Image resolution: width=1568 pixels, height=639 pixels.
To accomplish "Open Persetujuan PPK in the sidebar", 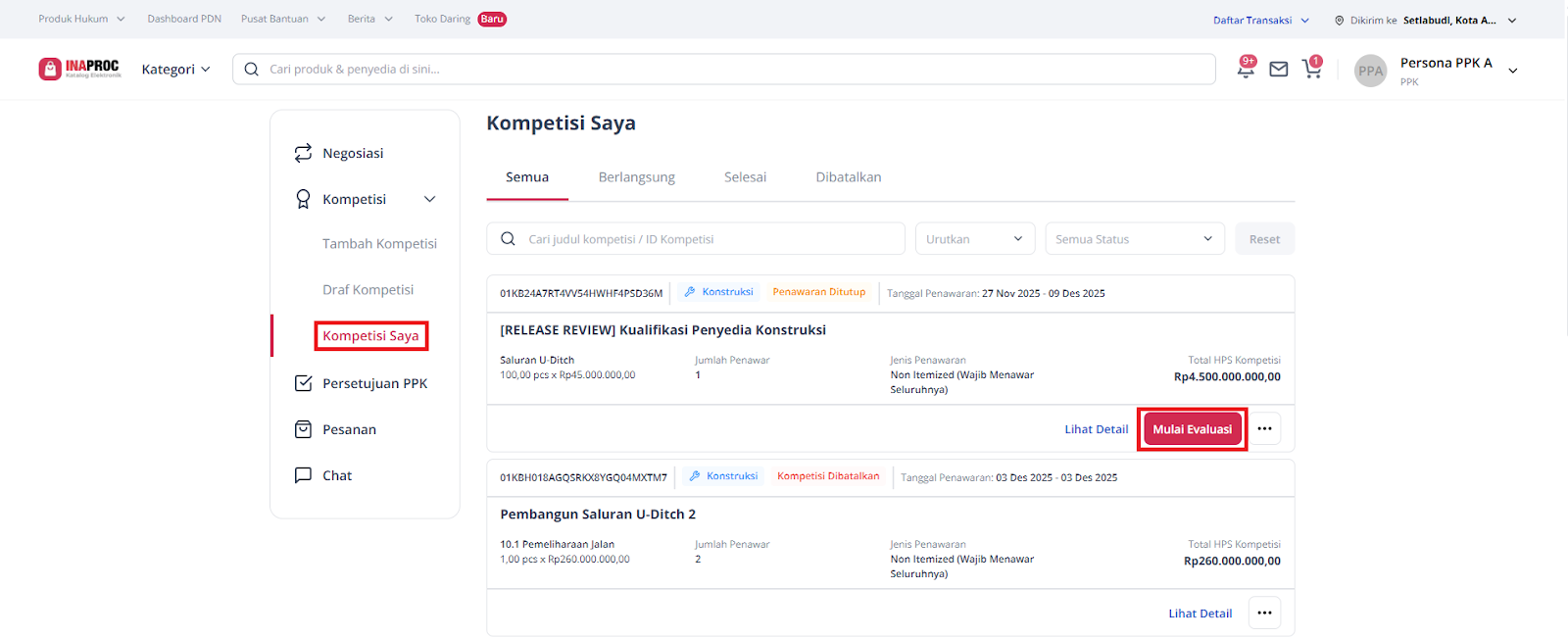I will coord(374,384).
